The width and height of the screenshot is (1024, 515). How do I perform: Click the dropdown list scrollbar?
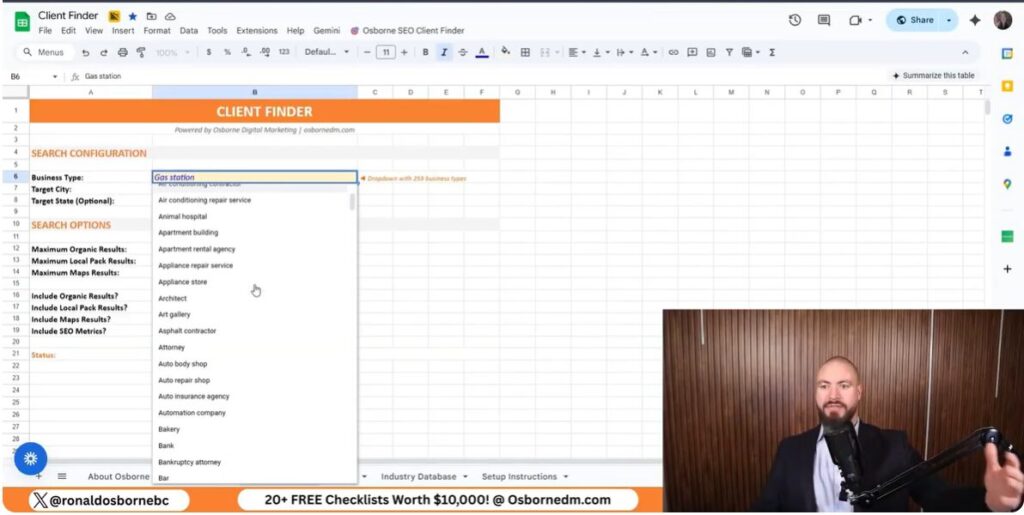click(353, 202)
